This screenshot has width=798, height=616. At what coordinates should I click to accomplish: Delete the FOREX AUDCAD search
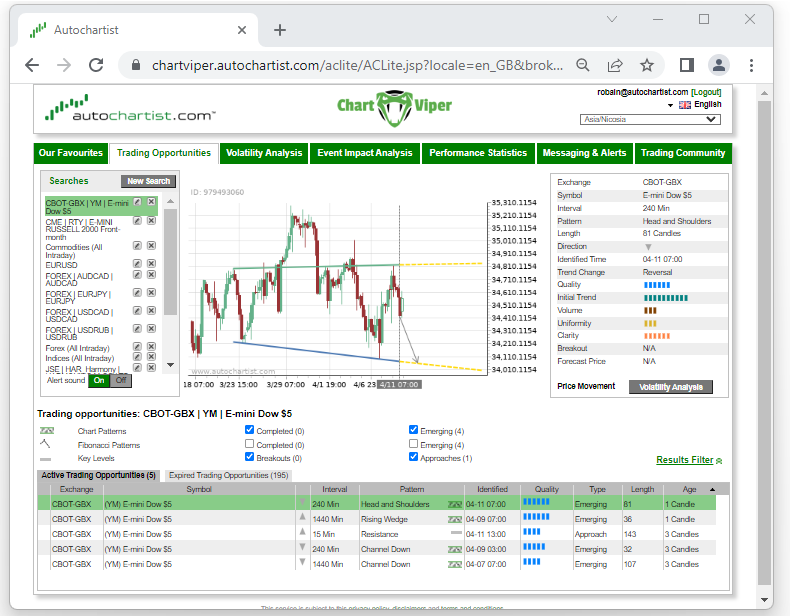(x=151, y=275)
